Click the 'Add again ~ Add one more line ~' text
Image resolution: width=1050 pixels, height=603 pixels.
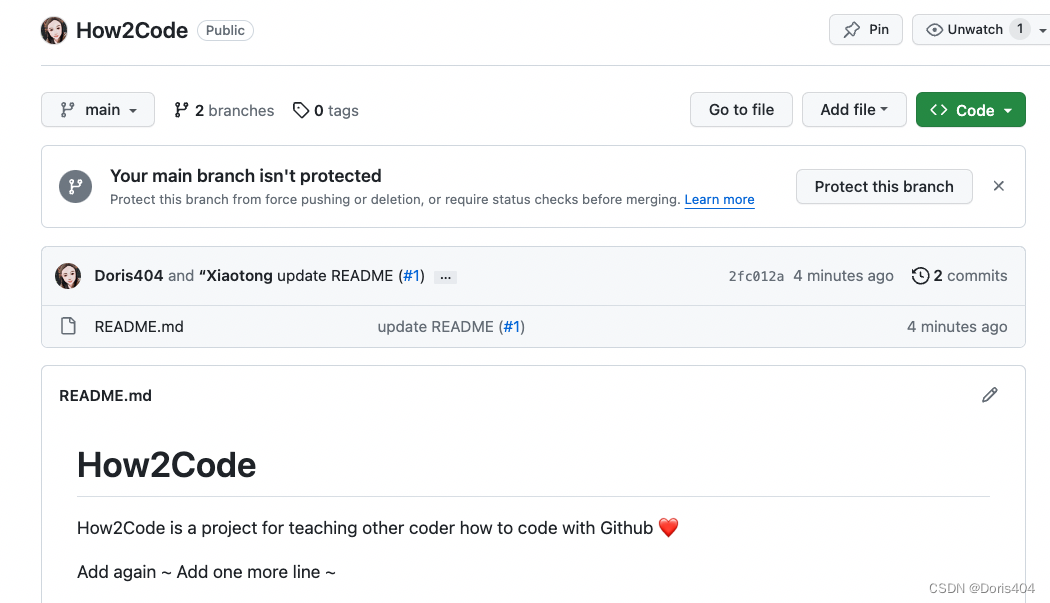pyautogui.click(x=206, y=572)
